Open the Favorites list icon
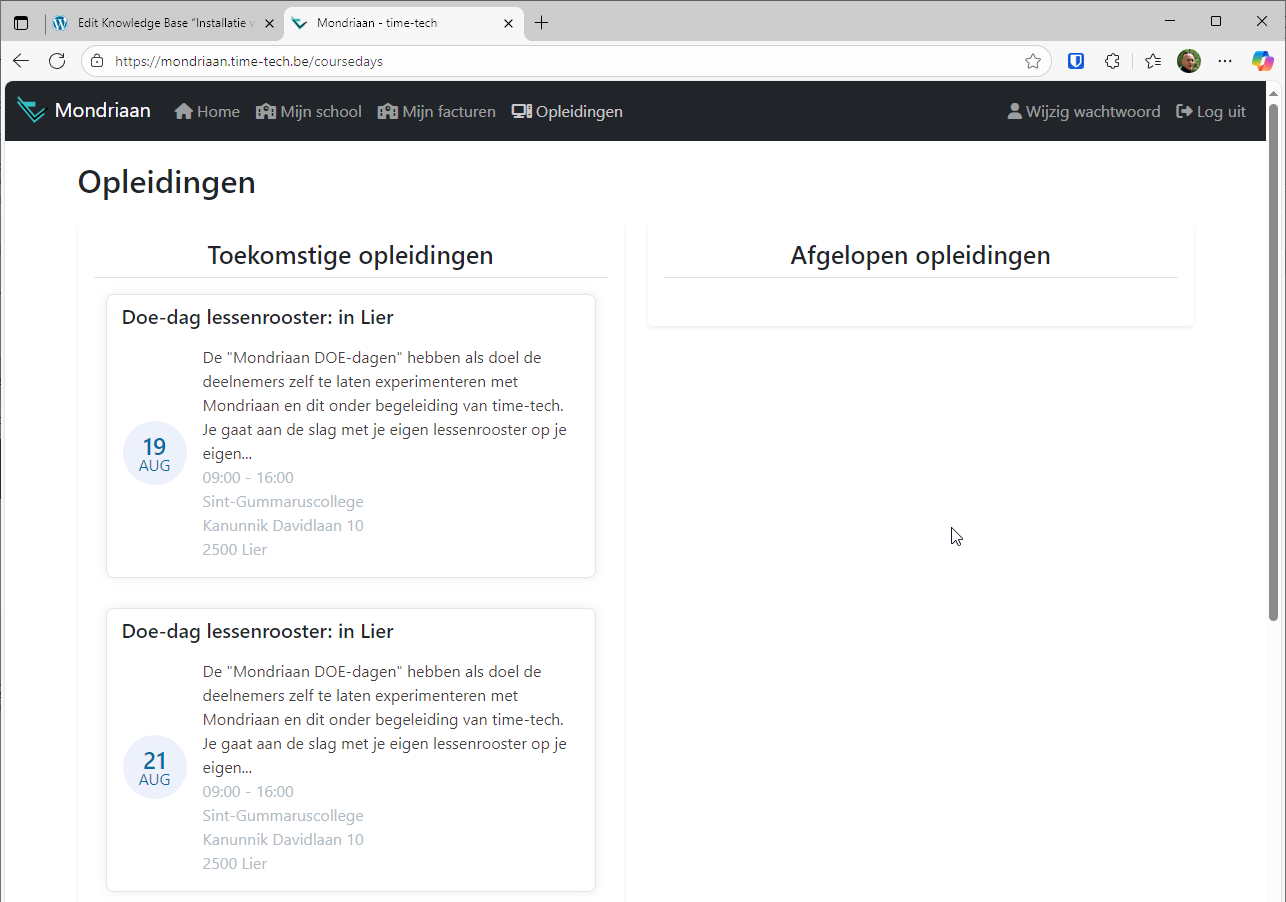The height and width of the screenshot is (902, 1286). pyautogui.click(x=1153, y=61)
